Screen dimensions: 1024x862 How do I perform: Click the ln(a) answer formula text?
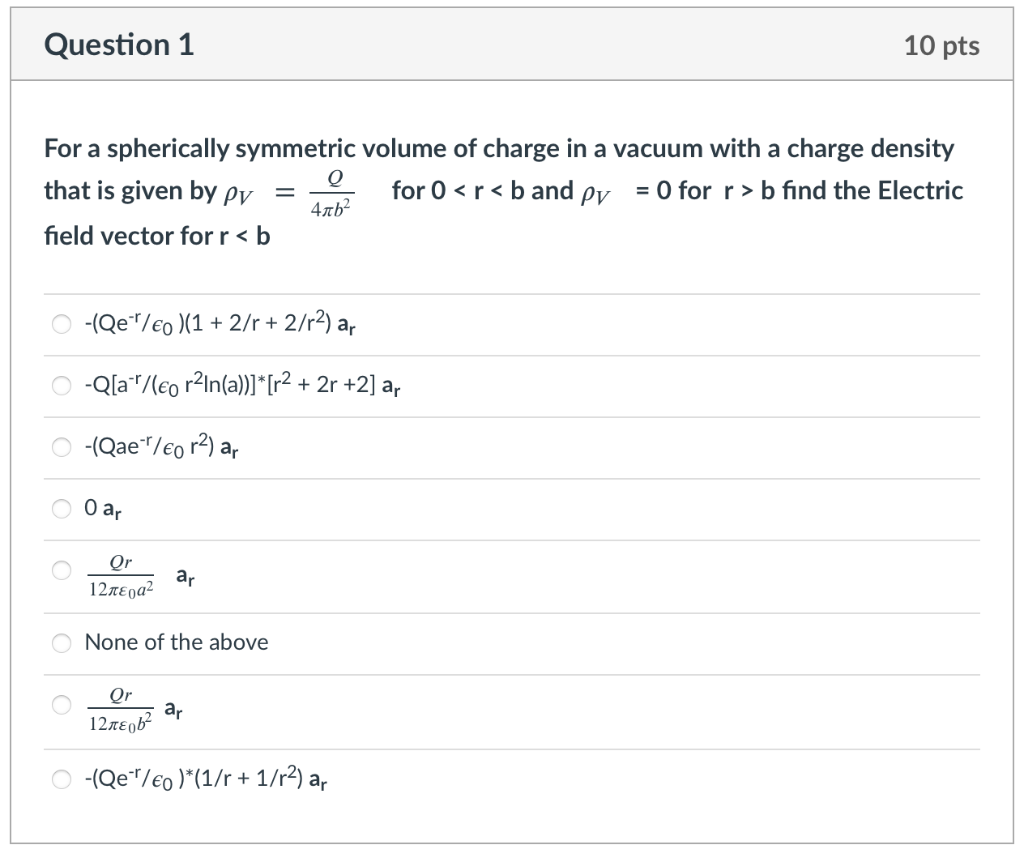[242, 385]
